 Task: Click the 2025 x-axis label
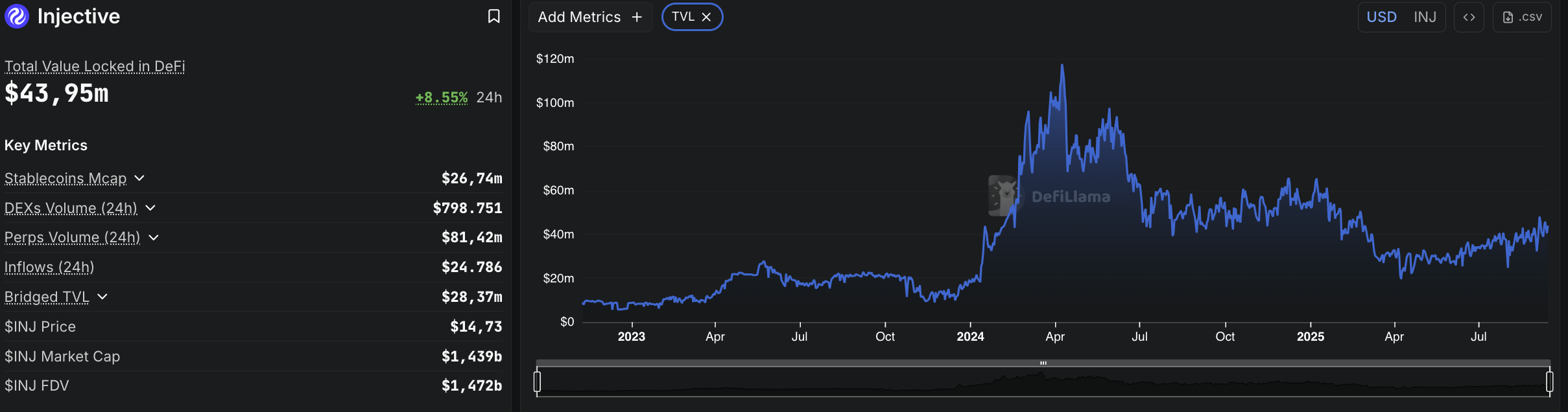pos(1311,337)
